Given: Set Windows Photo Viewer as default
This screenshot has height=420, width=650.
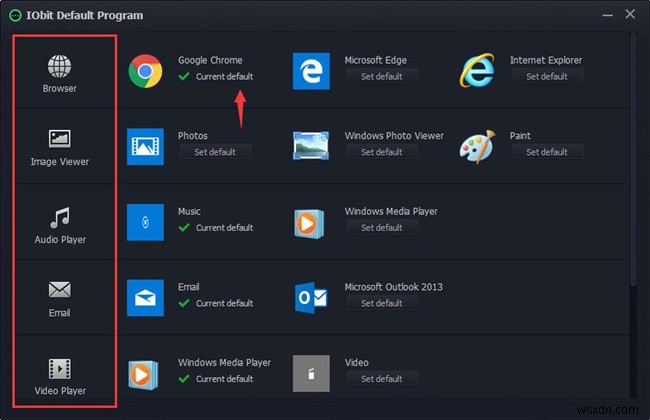Looking at the screenshot, I should [x=382, y=152].
